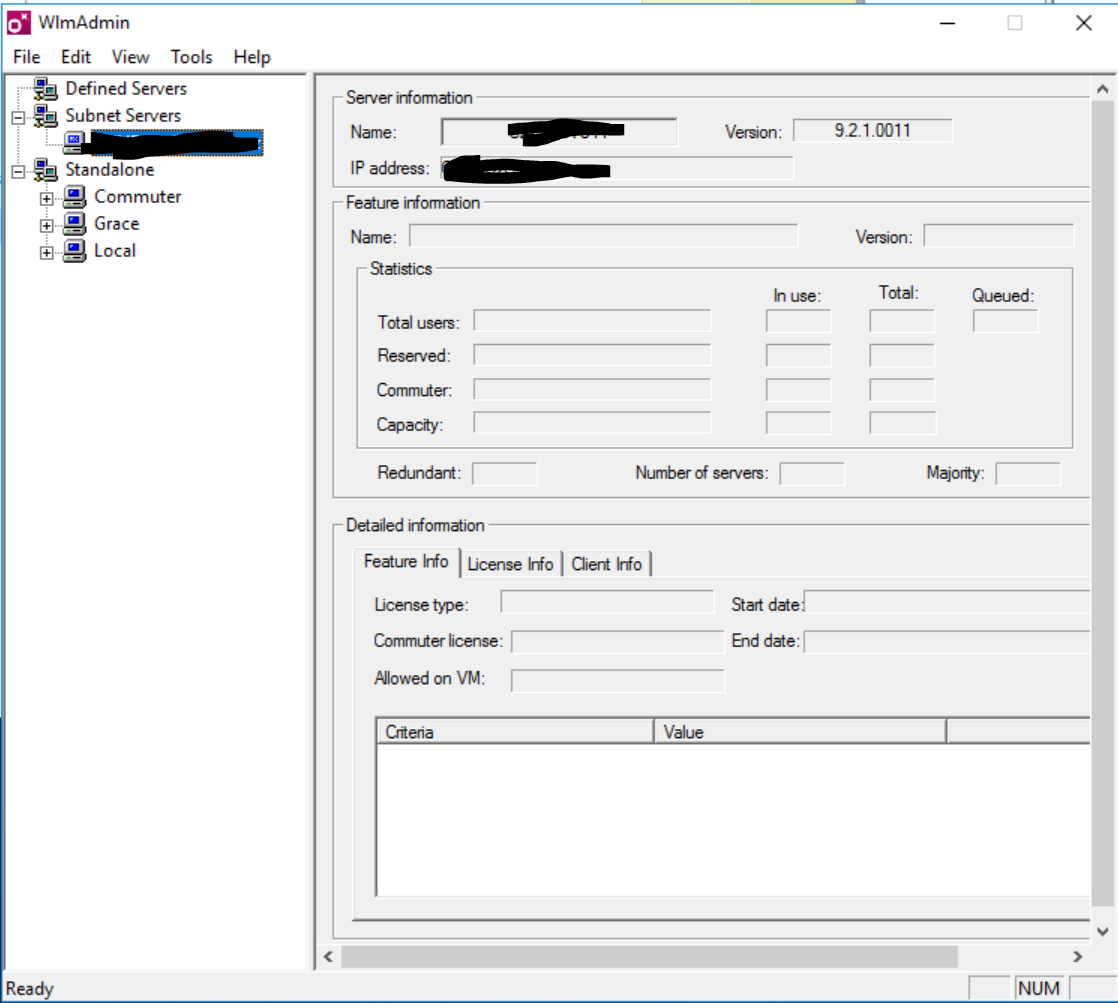Switch to the License Info tab
The image size is (1118, 1003).
point(511,564)
